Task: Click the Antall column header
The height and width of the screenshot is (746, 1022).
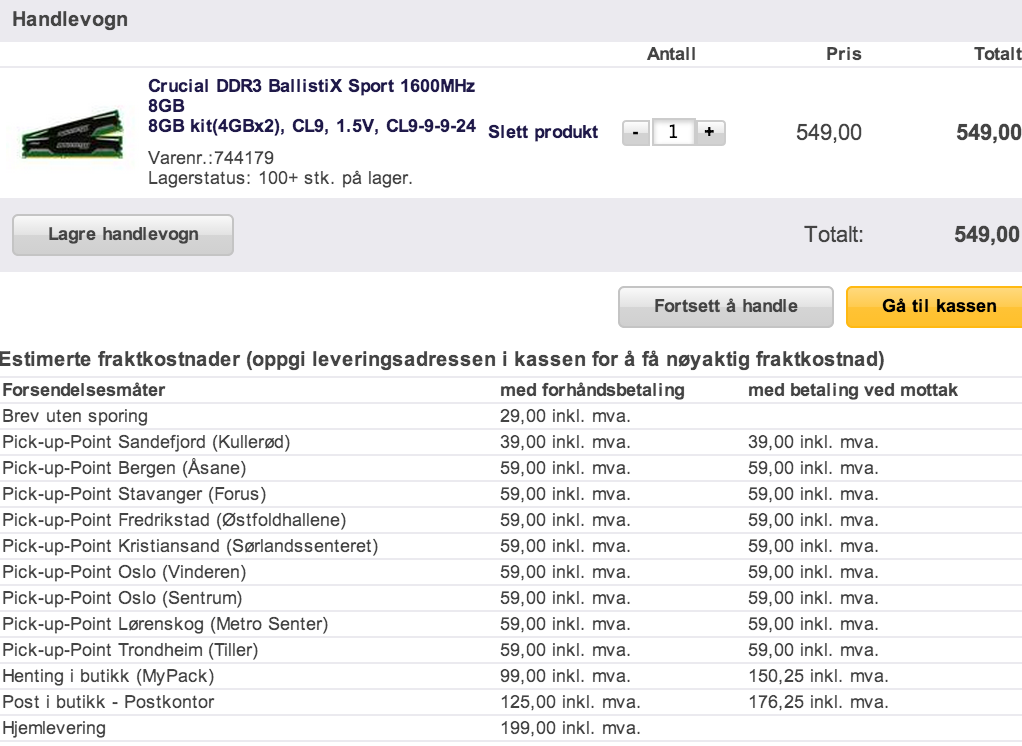Action: (x=671, y=54)
